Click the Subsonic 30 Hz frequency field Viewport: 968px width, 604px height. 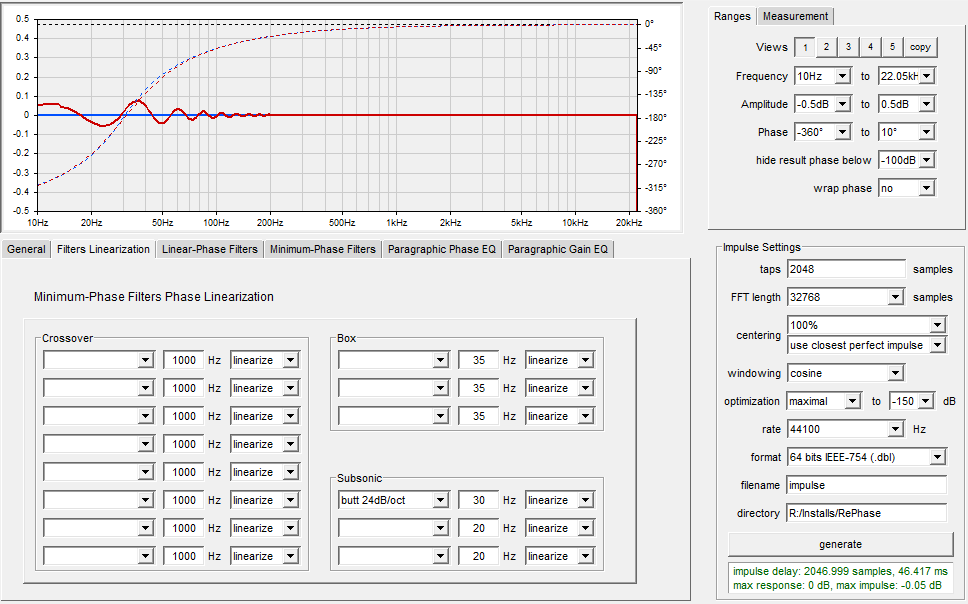tap(478, 500)
